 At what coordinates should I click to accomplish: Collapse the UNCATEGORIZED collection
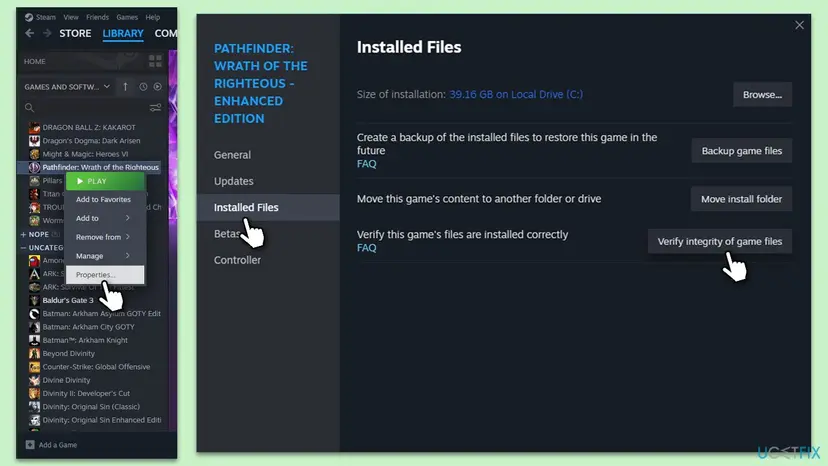[23, 248]
